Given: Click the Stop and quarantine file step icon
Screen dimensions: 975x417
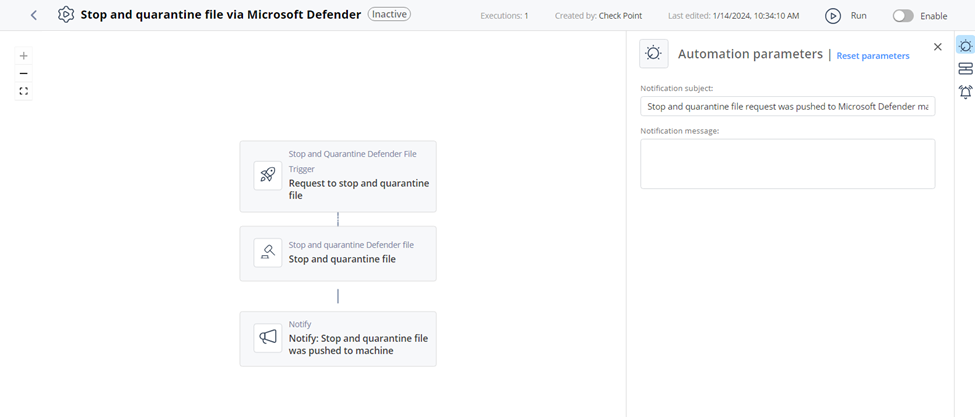Looking at the screenshot, I should (268, 253).
